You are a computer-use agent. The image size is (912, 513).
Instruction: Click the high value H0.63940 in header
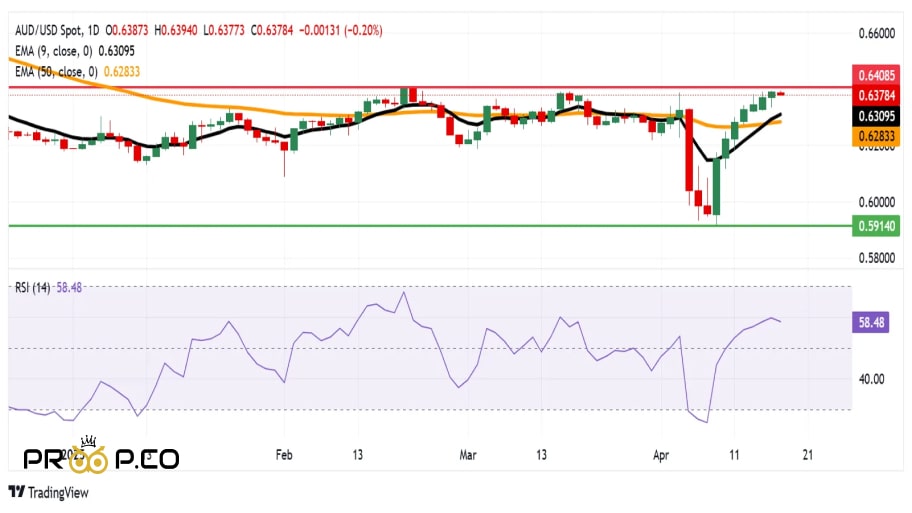click(176, 30)
